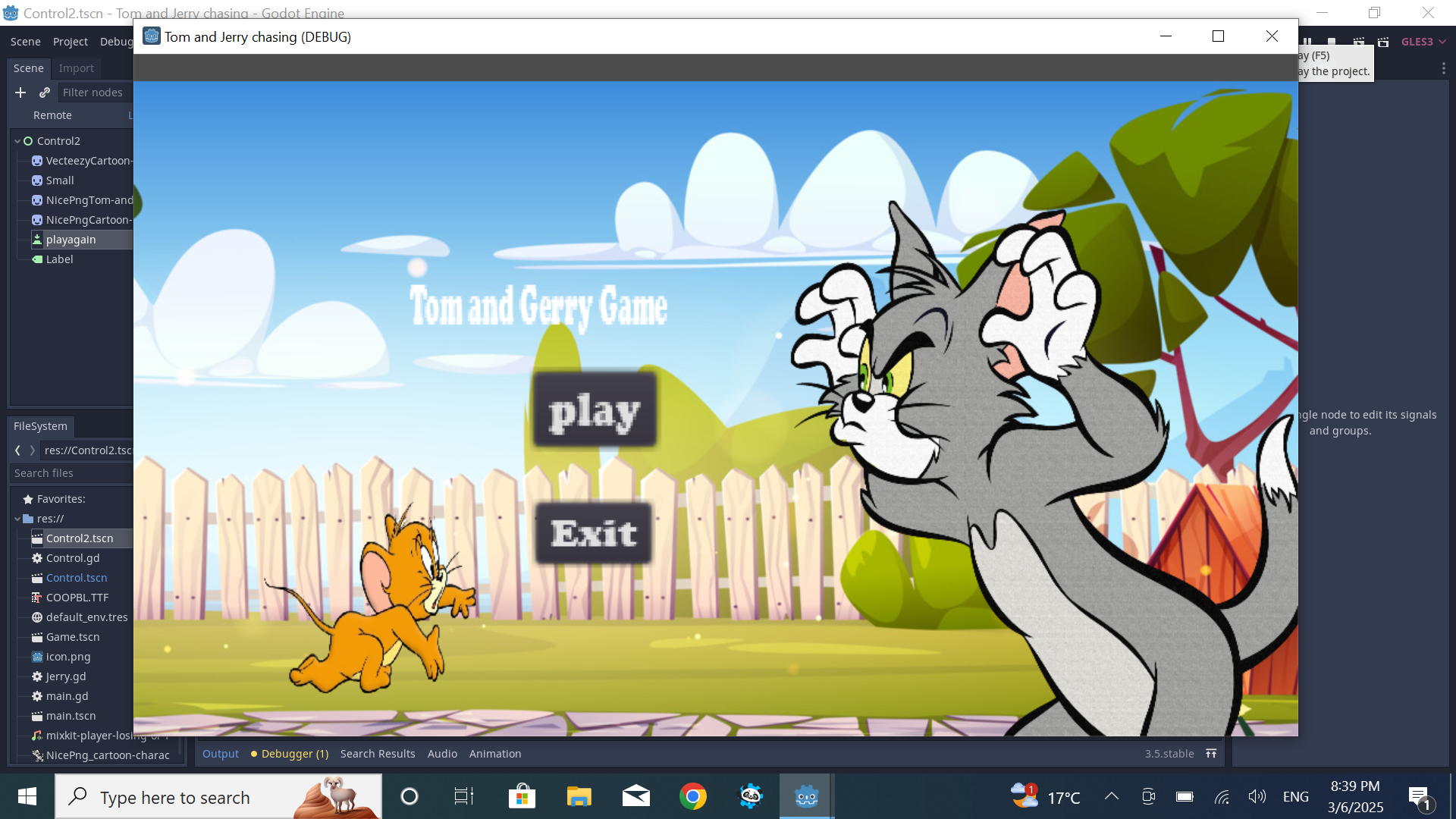
Task: Open File Explorer from taskbar
Action: [579, 796]
